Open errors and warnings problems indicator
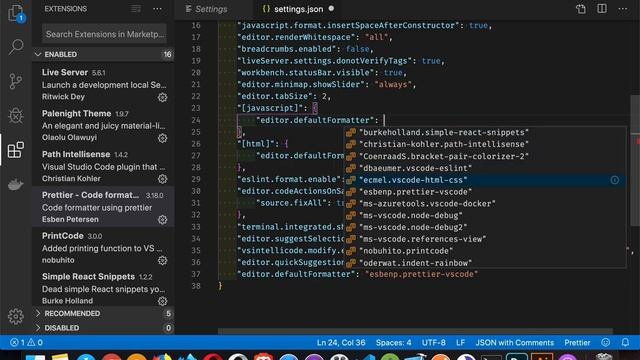 click(26, 342)
